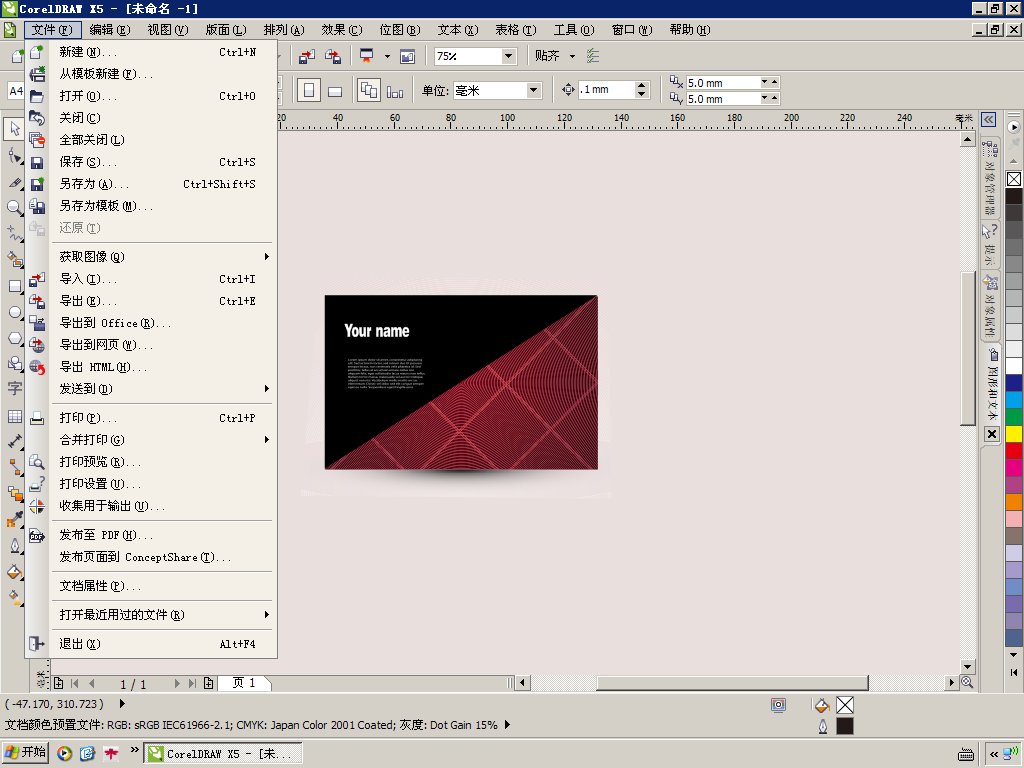Go to last page arrow in navigator

pyautogui.click(x=192, y=683)
